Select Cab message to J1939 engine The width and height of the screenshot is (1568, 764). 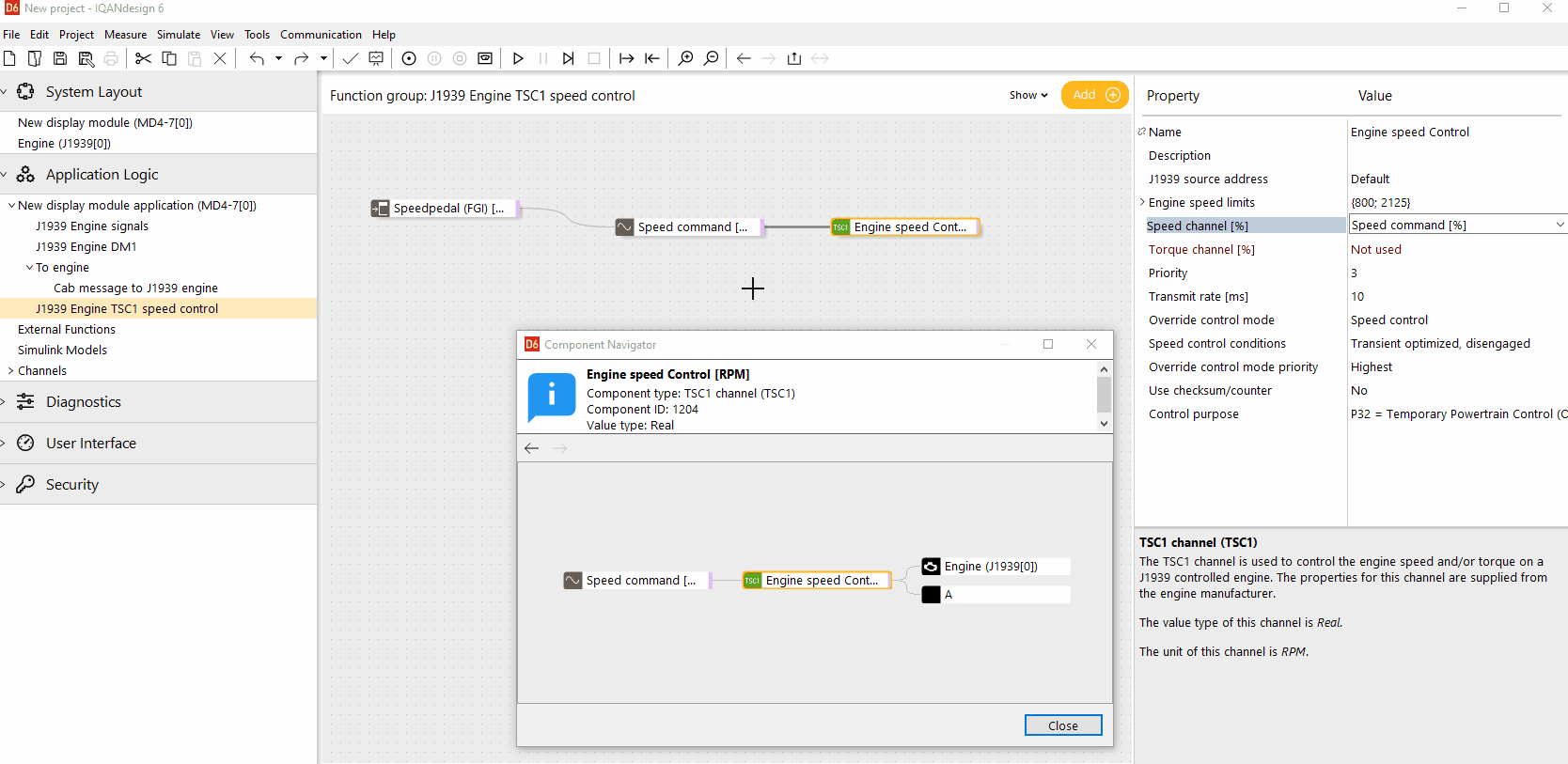coord(135,288)
